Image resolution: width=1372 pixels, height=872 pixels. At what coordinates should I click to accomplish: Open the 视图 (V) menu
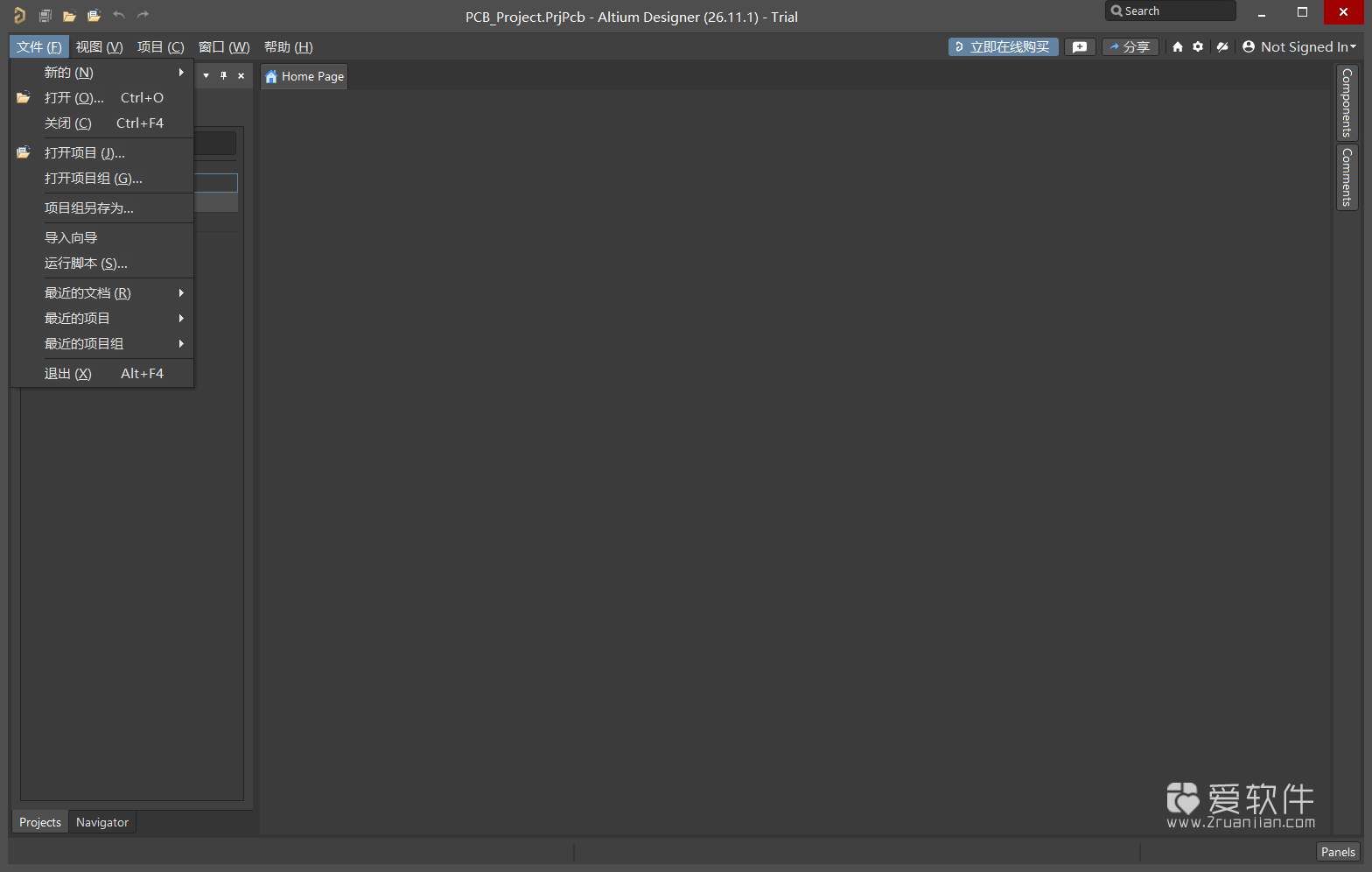[100, 47]
